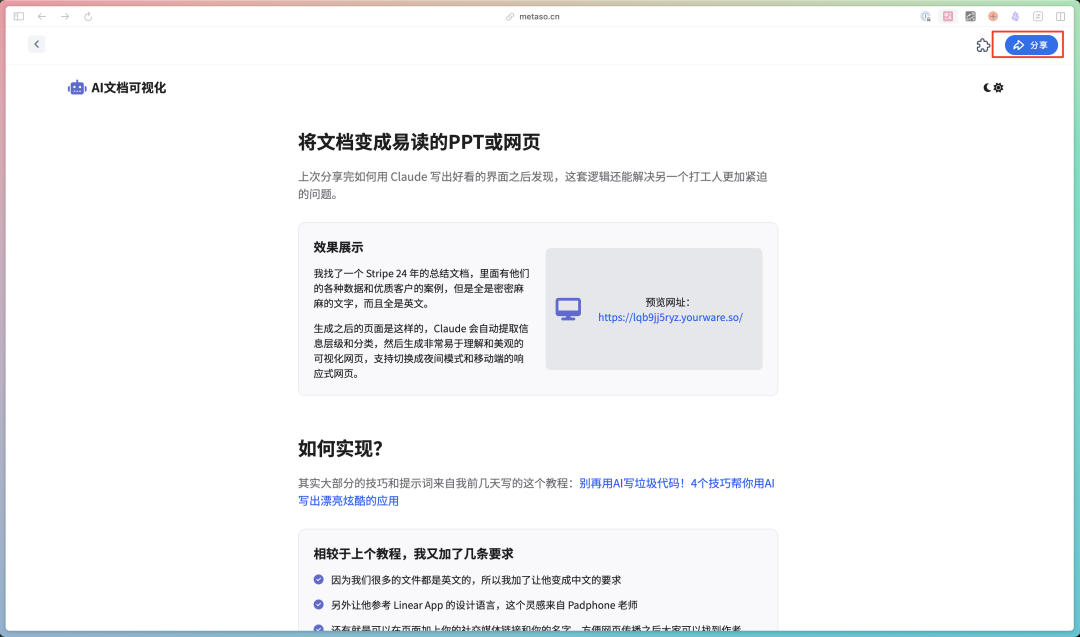Go back with the browser back arrow
The width and height of the screenshot is (1080, 637).
pos(42,17)
